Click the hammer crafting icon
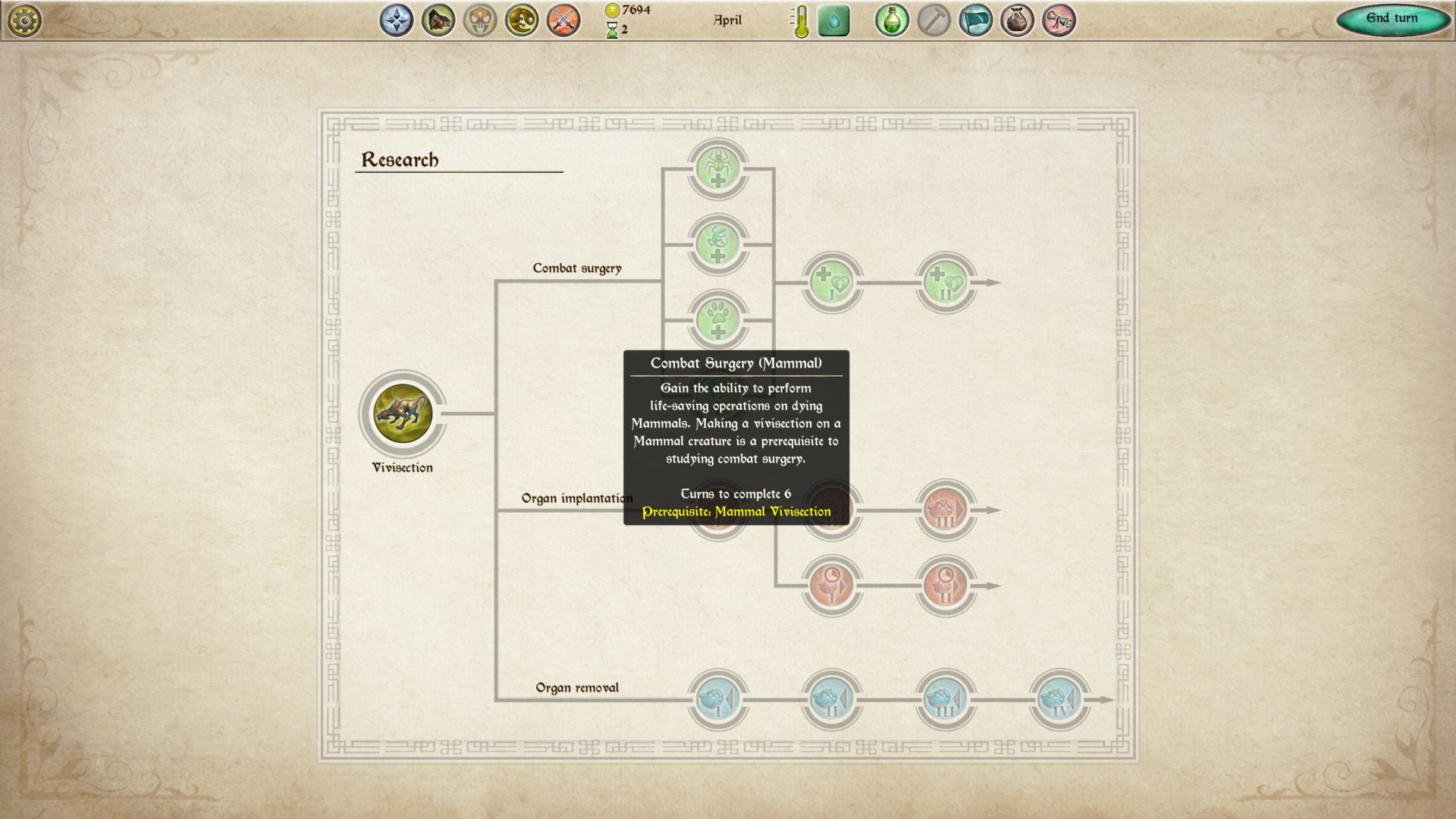 [x=934, y=20]
